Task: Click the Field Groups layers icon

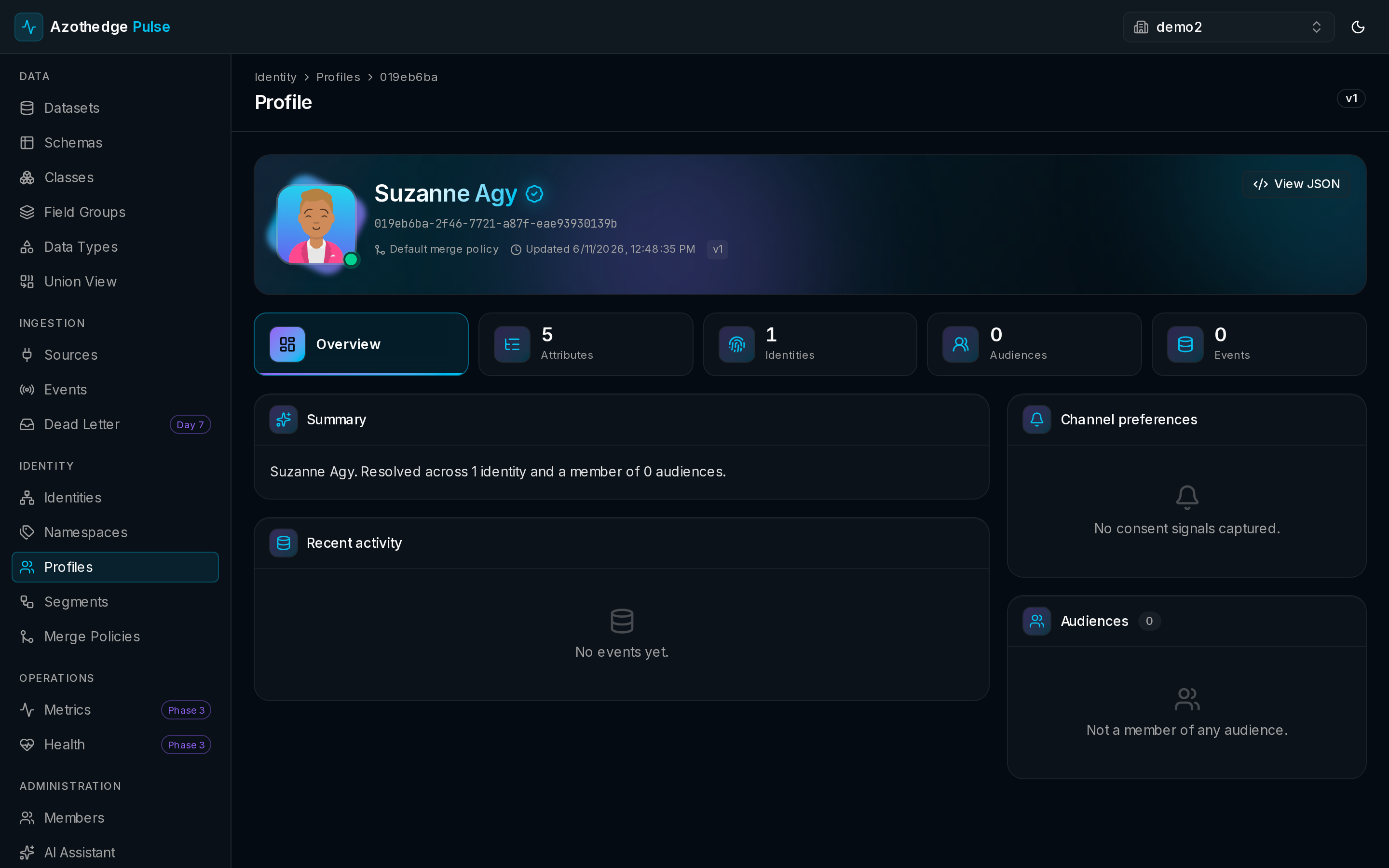Action: 27,212
